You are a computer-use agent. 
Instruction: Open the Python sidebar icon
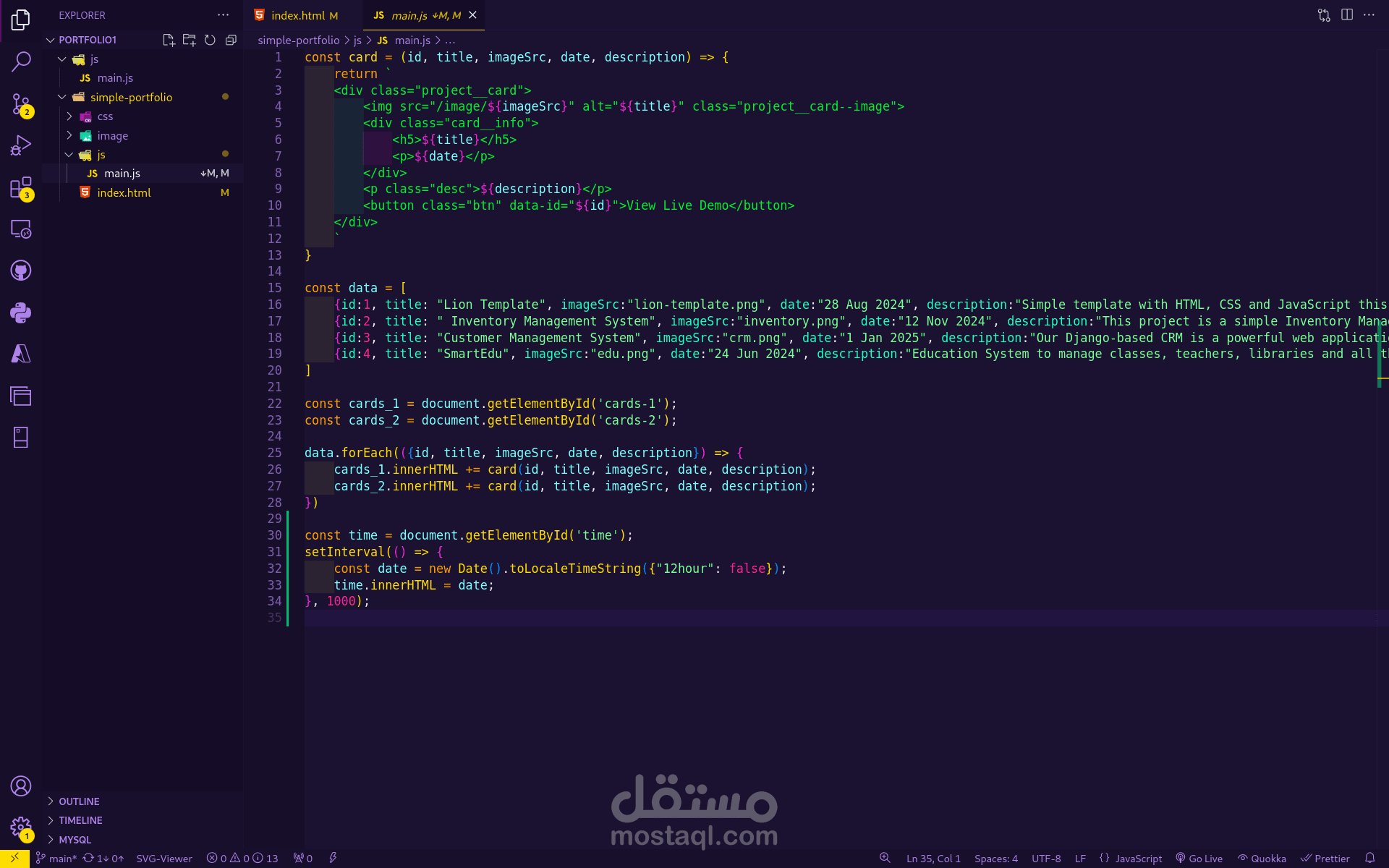(x=21, y=312)
